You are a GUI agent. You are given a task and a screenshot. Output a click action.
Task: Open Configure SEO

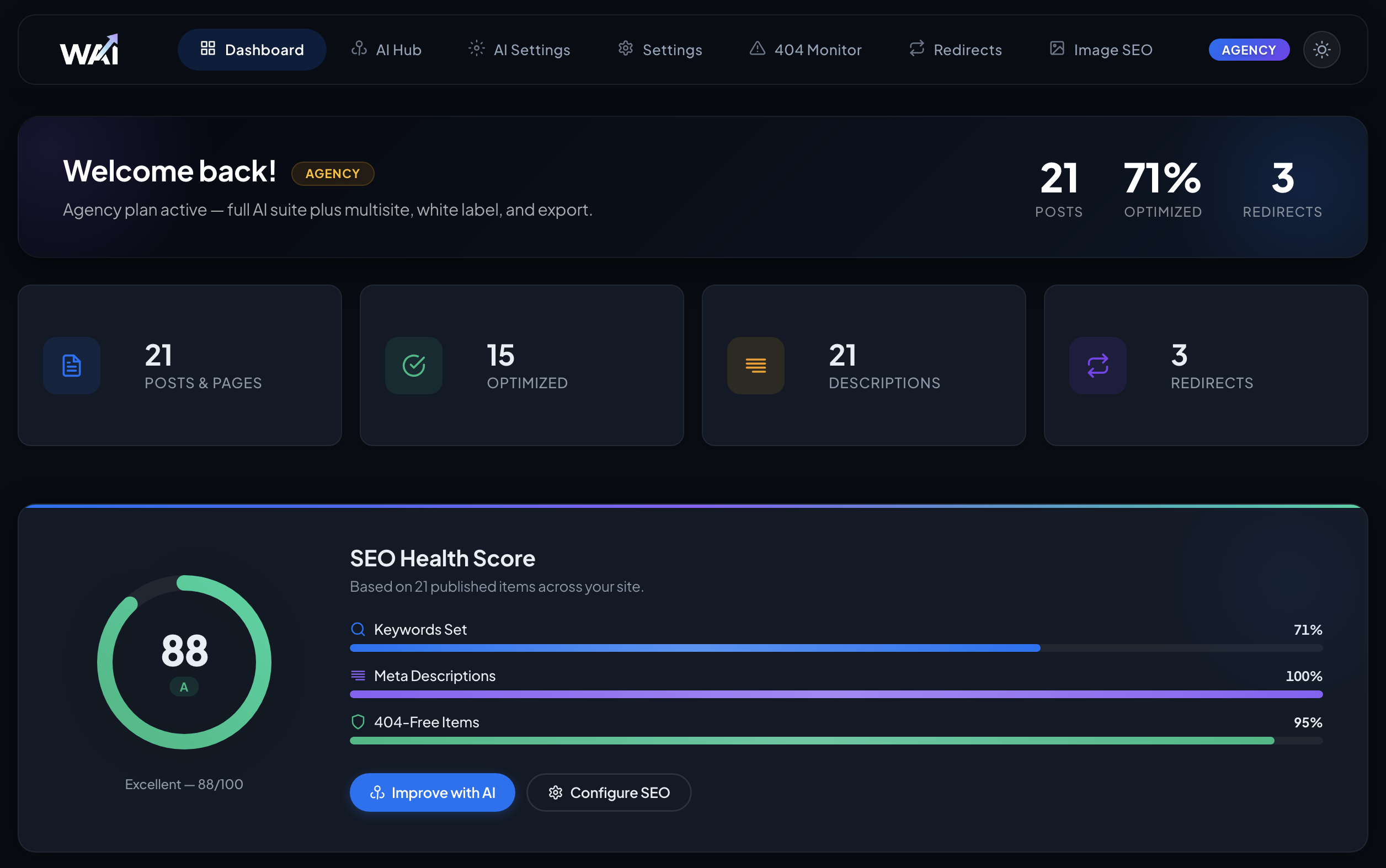(x=609, y=792)
